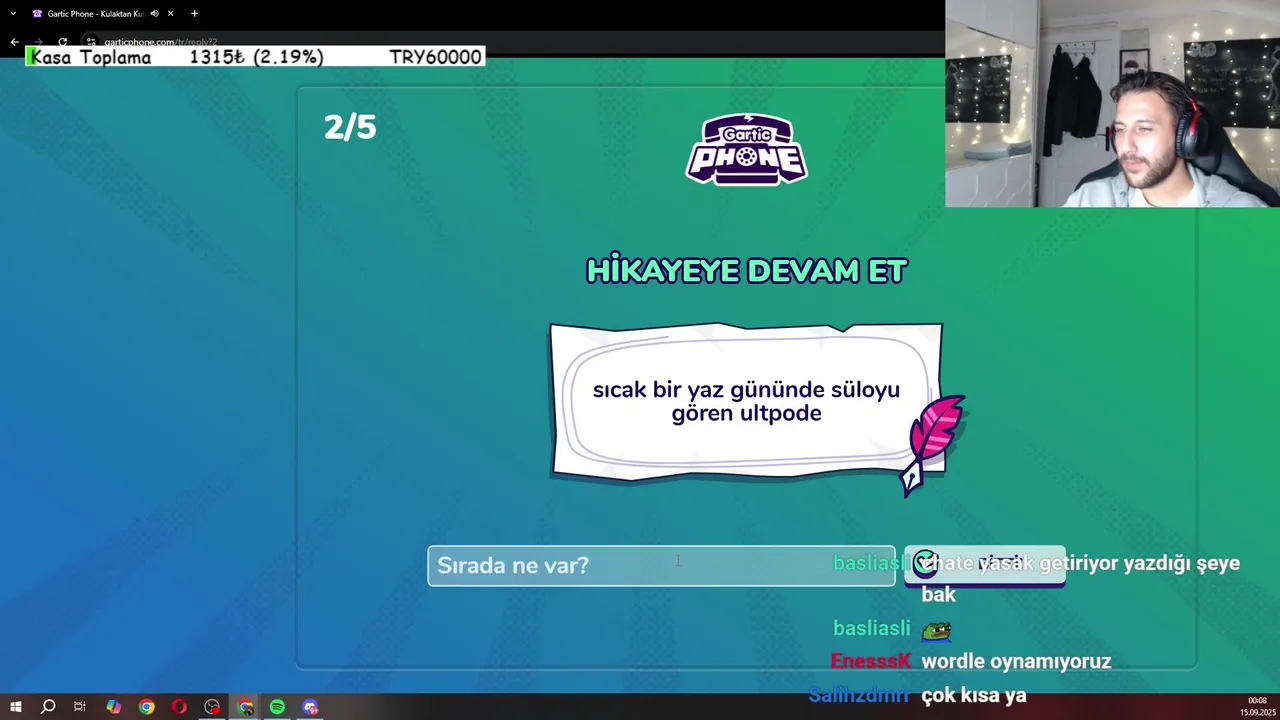The image size is (1280, 720).
Task: Expand the tab search dropdown
Action: click(13, 14)
